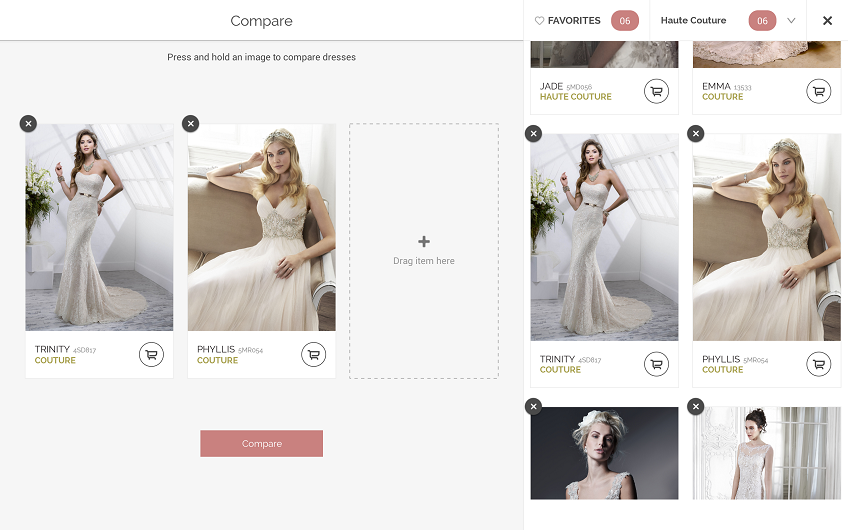The image size is (848, 530).
Task: Click the press and hold instruction text
Action: tap(261, 57)
